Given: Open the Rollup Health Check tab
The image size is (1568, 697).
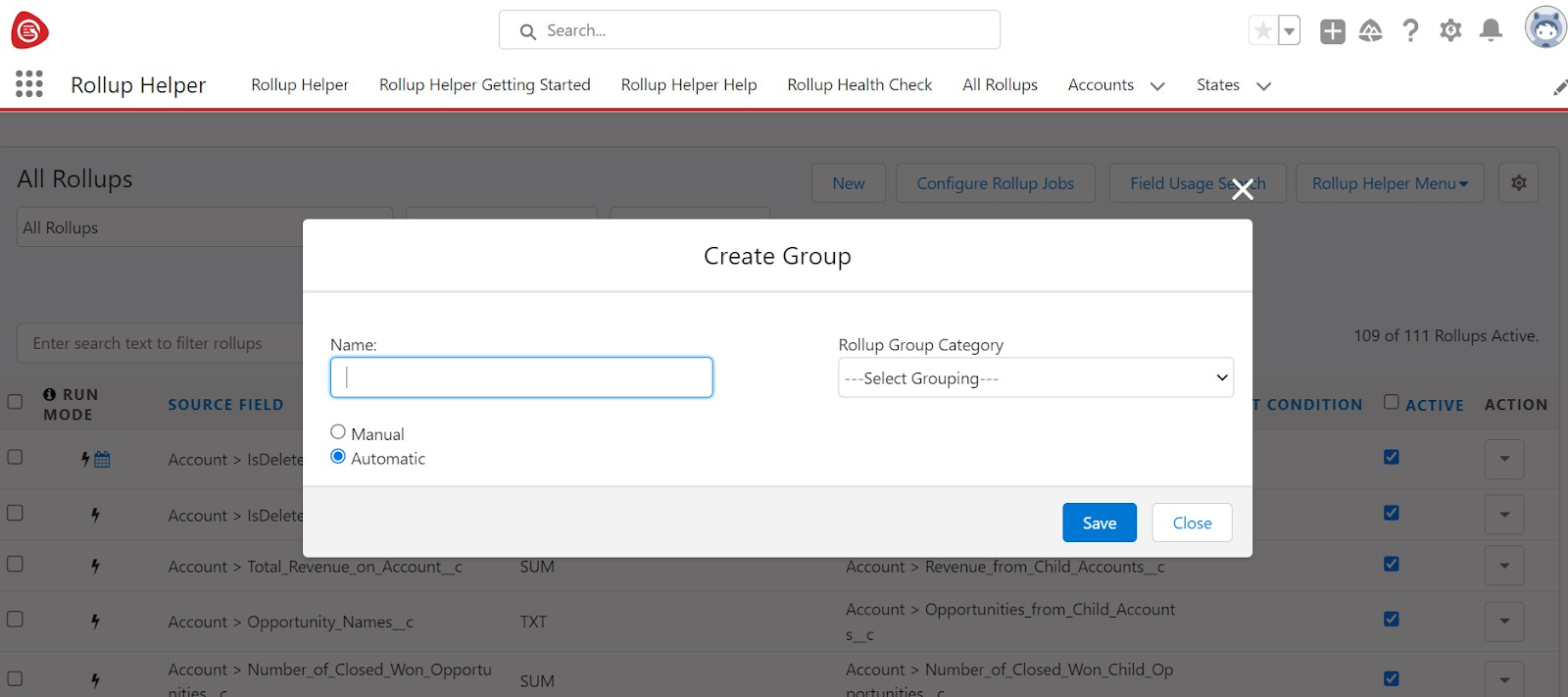Looking at the screenshot, I should click(859, 85).
